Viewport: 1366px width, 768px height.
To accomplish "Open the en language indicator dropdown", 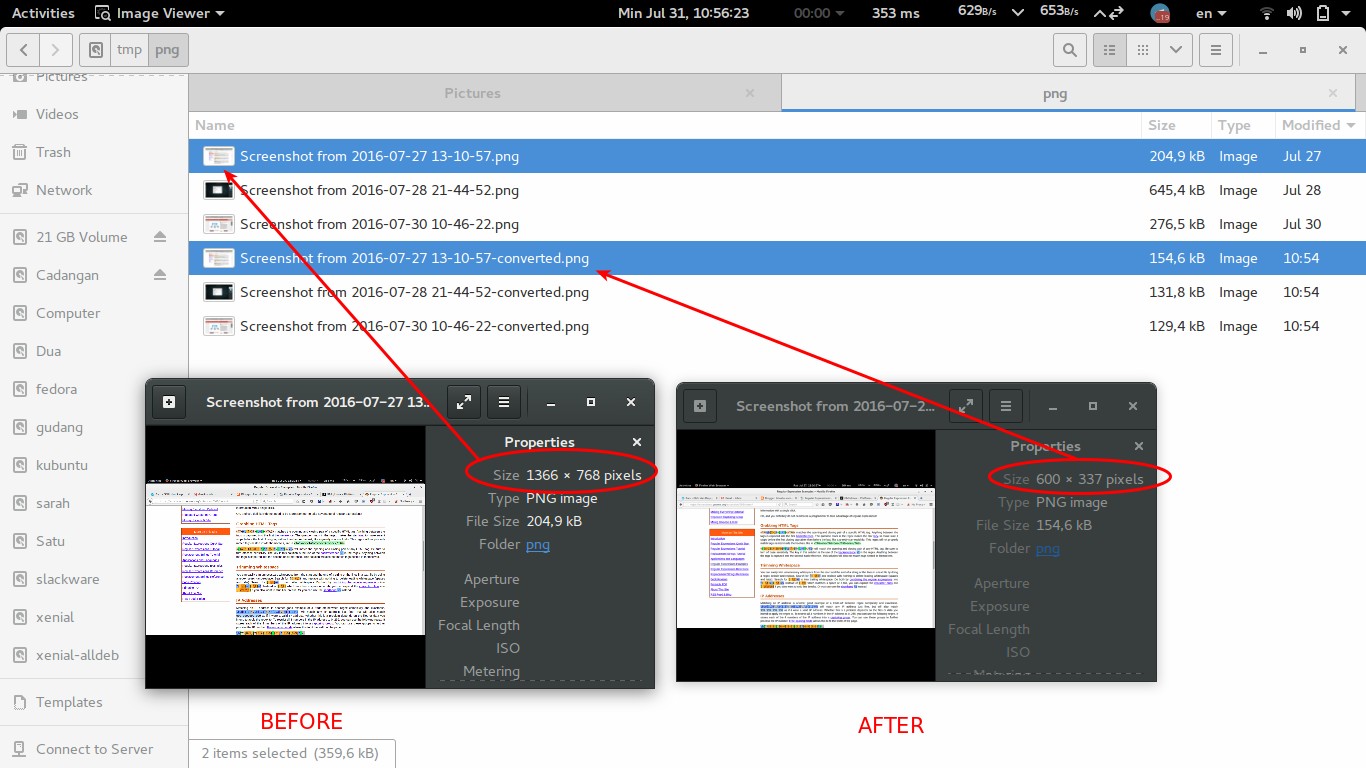I will click(x=1211, y=13).
